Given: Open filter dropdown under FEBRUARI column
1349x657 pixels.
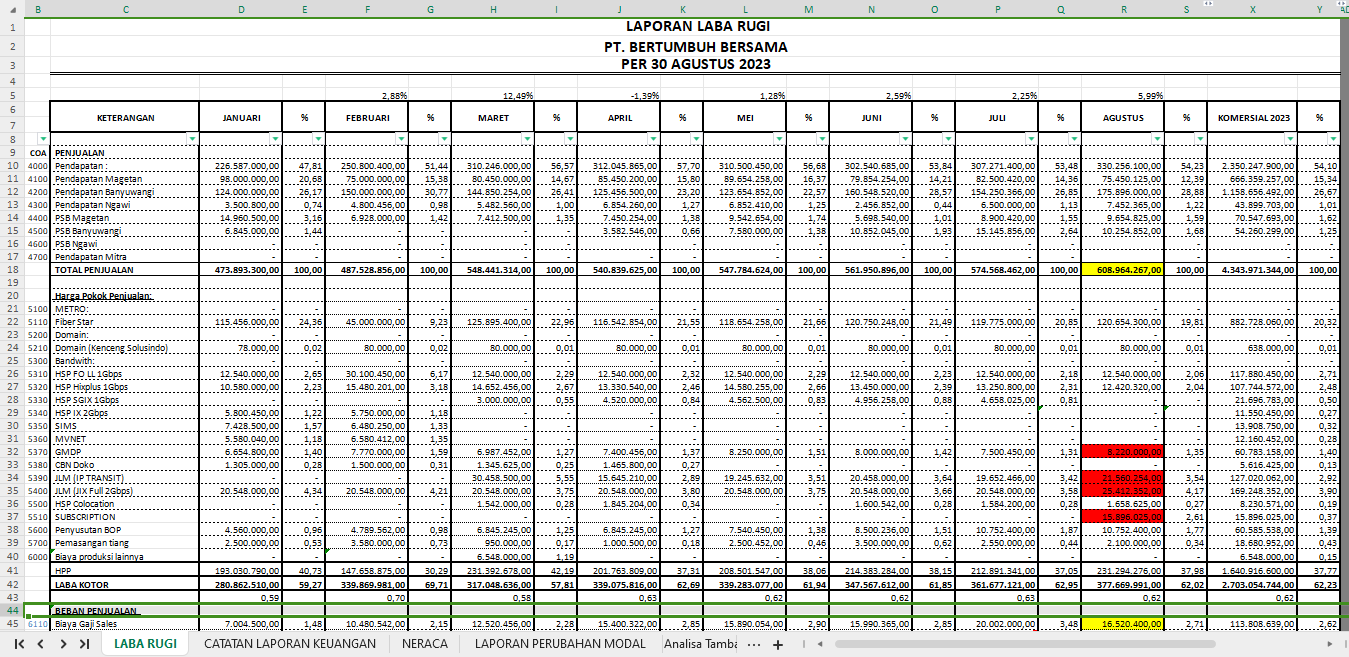Looking at the screenshot, I should click(401, 138).
